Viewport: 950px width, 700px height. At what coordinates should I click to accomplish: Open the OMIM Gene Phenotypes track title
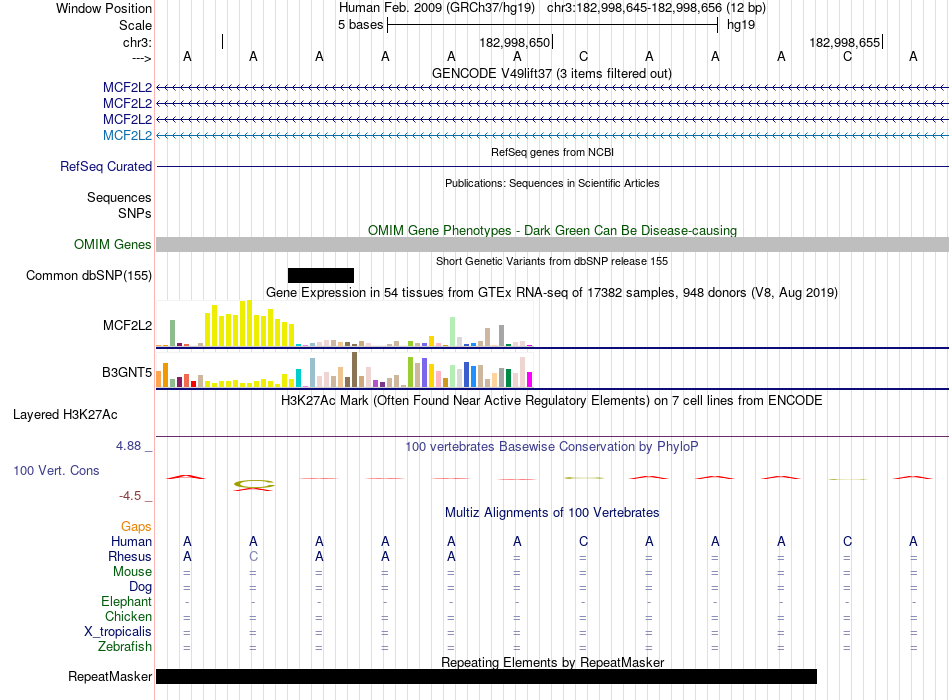pyautogui.click(x=552, y=230)
